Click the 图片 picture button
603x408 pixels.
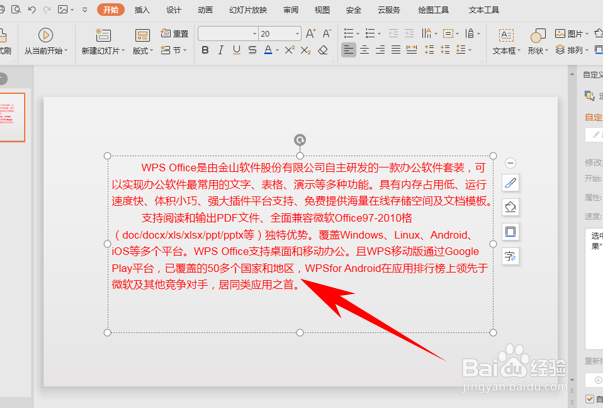tap(571, 34)
